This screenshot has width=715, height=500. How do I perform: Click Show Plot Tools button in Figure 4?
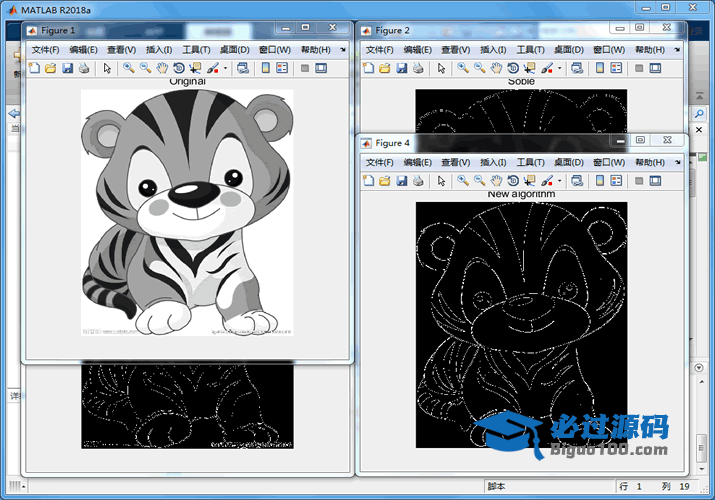point(655,181)
